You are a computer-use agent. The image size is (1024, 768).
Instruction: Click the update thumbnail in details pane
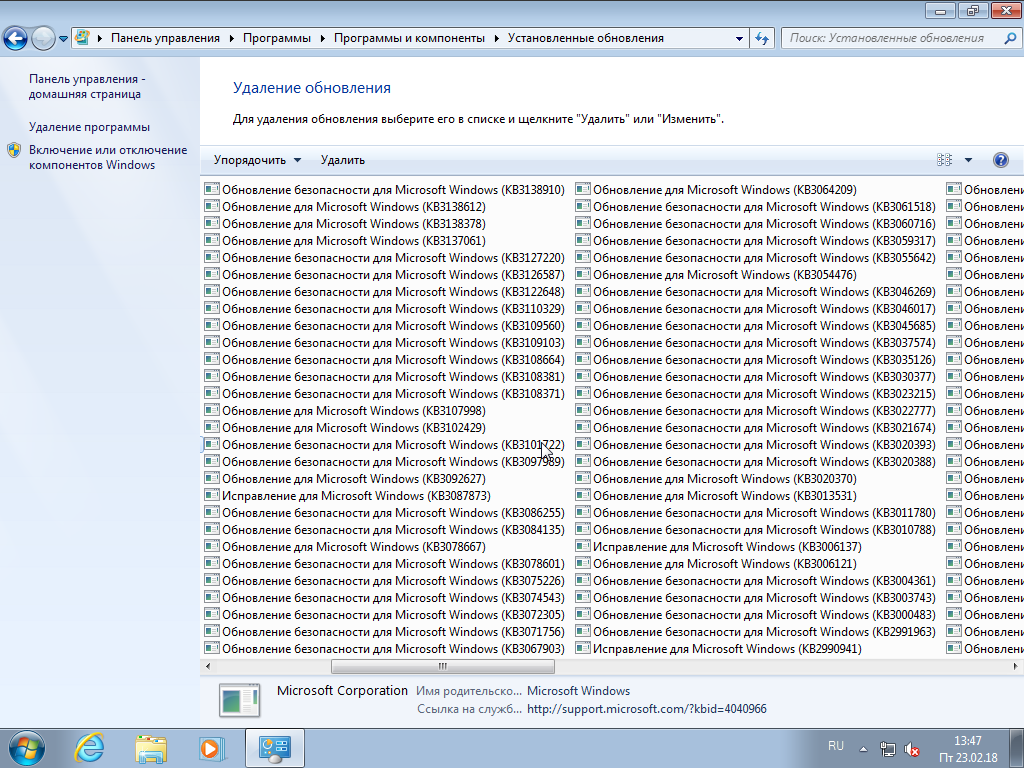[240, 700]
